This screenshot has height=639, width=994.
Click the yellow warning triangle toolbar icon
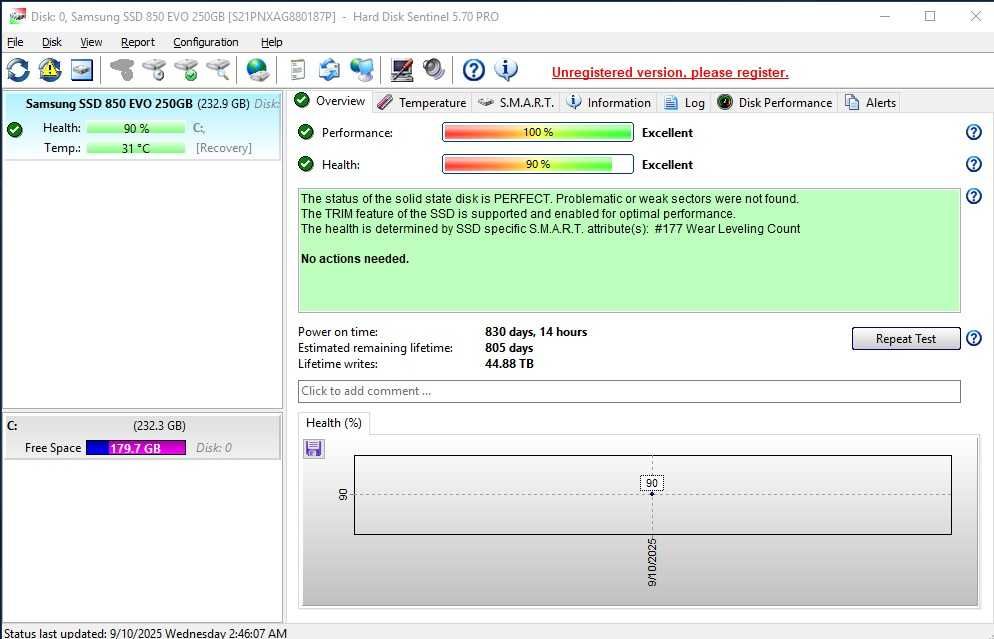(50, 70)
